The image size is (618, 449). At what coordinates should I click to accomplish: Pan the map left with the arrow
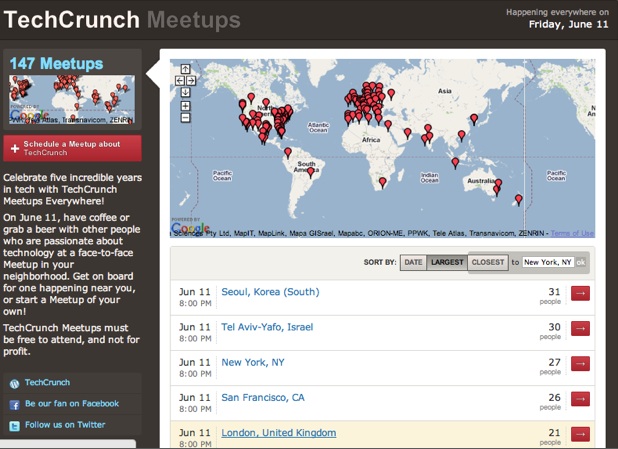[180, 81]
